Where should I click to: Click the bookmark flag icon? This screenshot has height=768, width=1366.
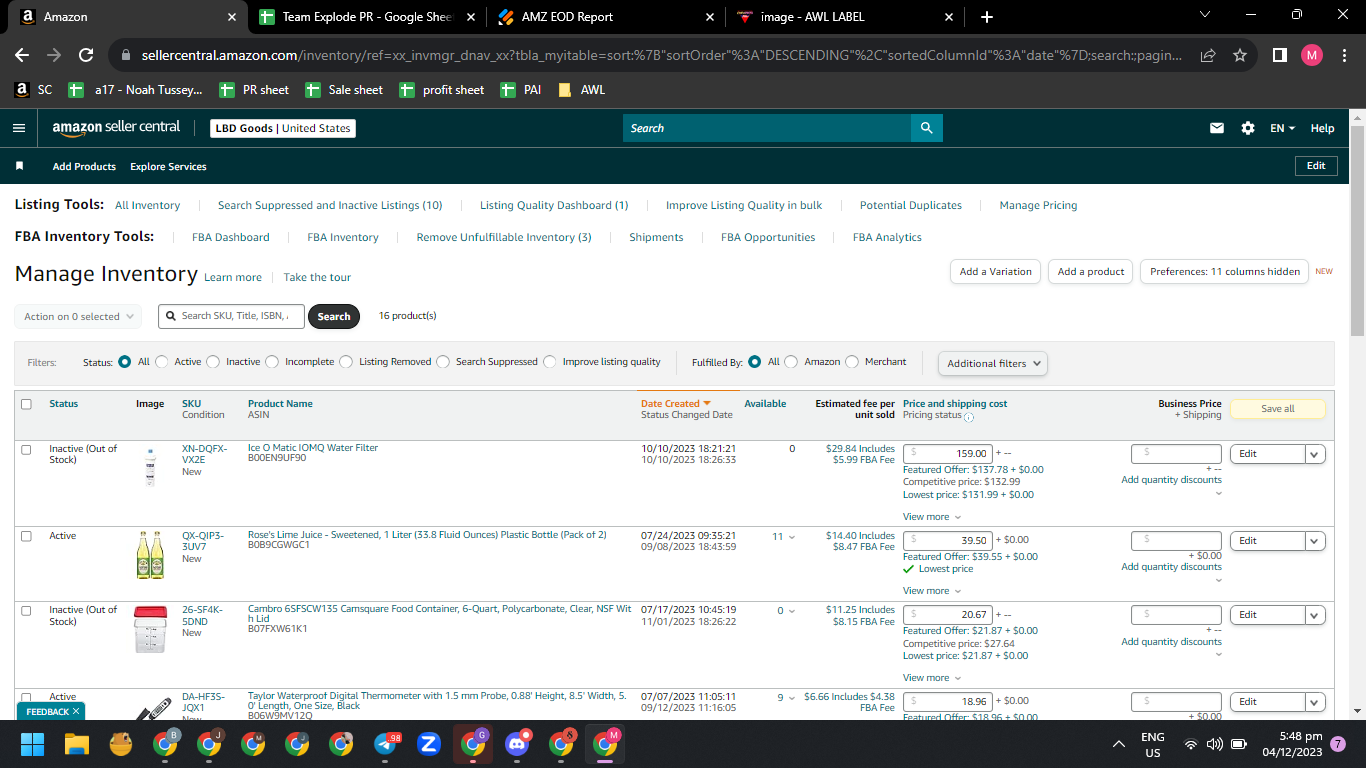point(19,166)
